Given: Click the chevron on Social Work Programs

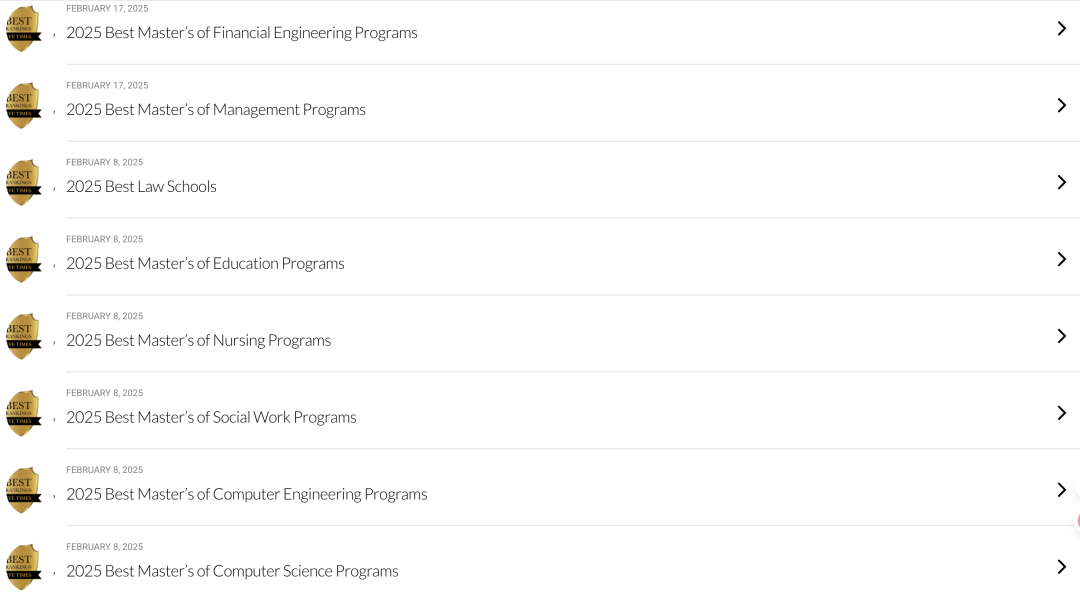Looking at the screenshot, I should [1061, 413].
